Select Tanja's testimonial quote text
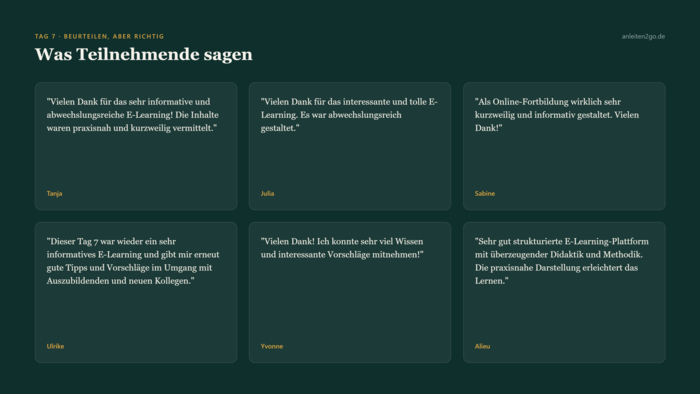The height and width of the screenshot is (394, 700). (x=133, y=115)
